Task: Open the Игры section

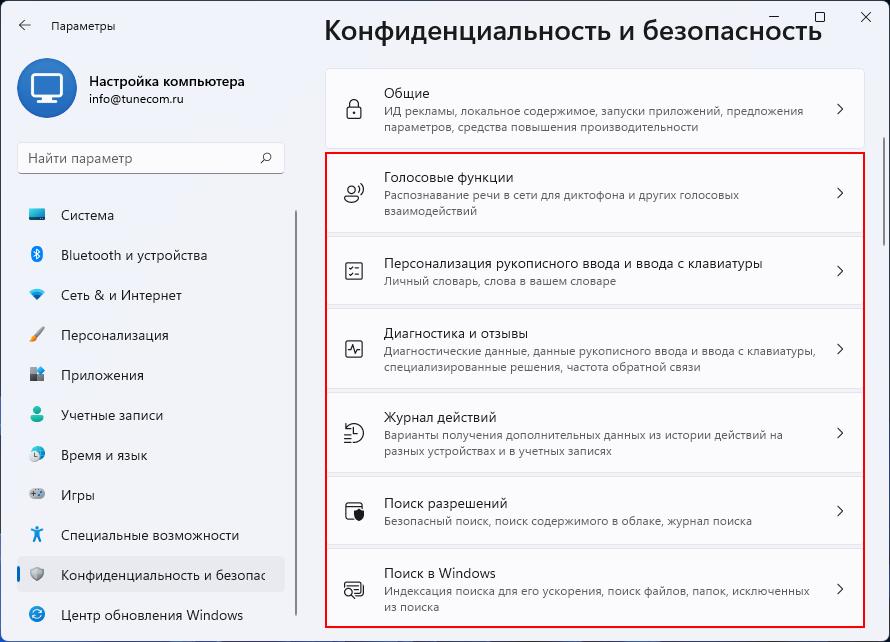Action: click(151, 495)
